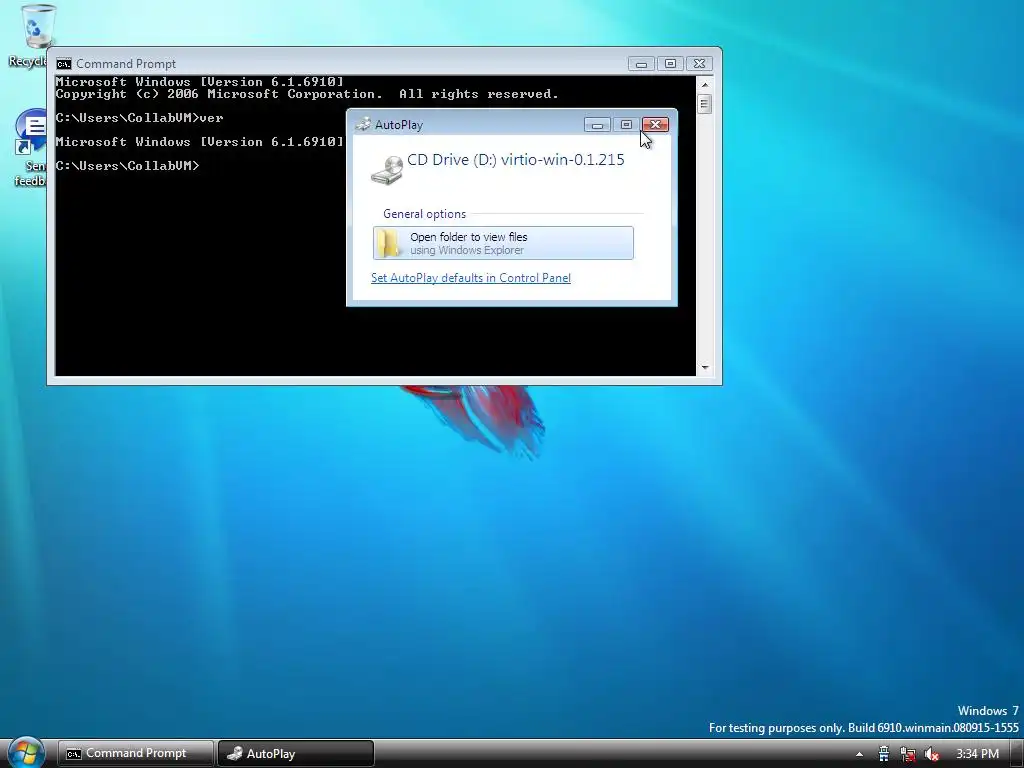Click the Command Prompt window title text

126,63
